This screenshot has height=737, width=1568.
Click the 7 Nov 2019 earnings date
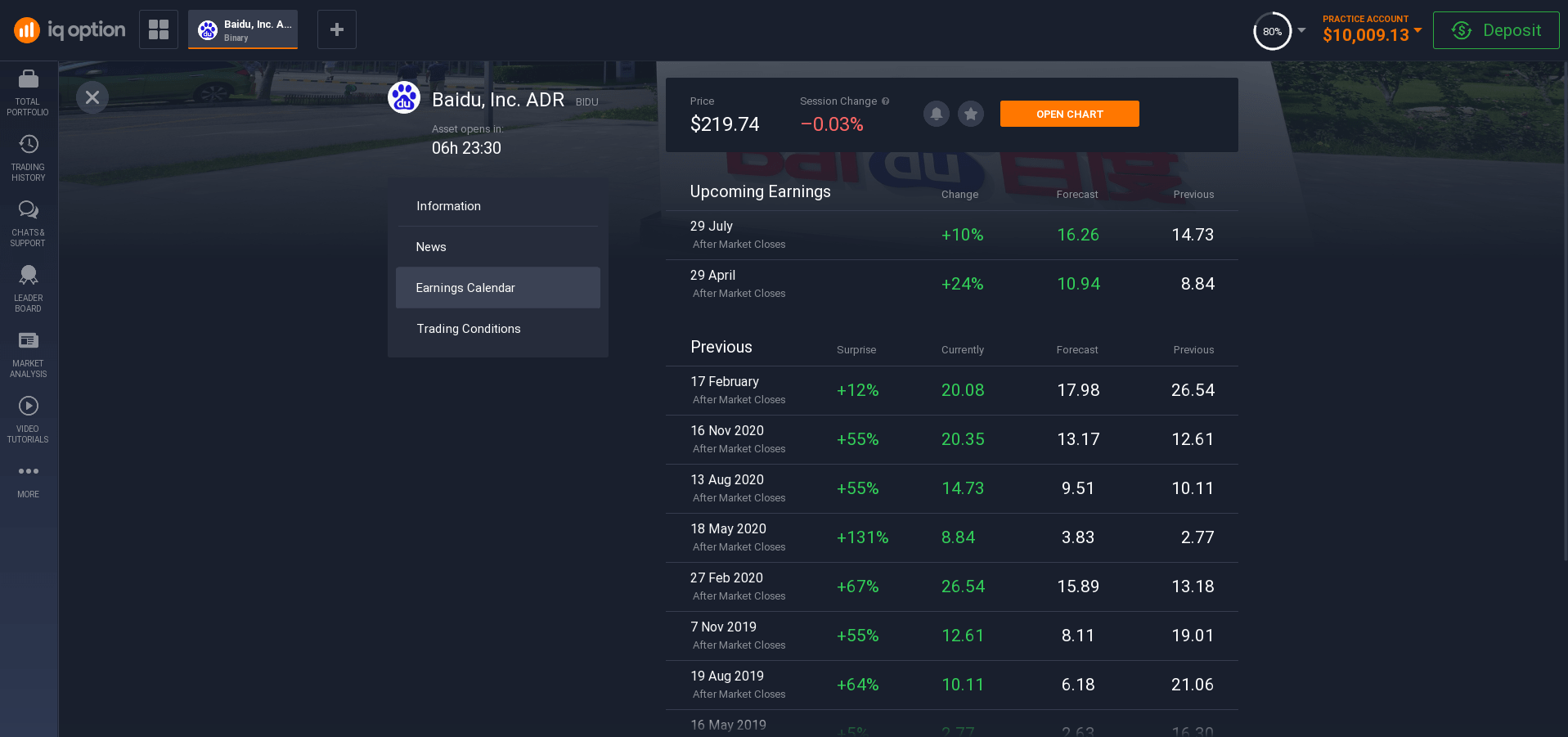point(723,627)
